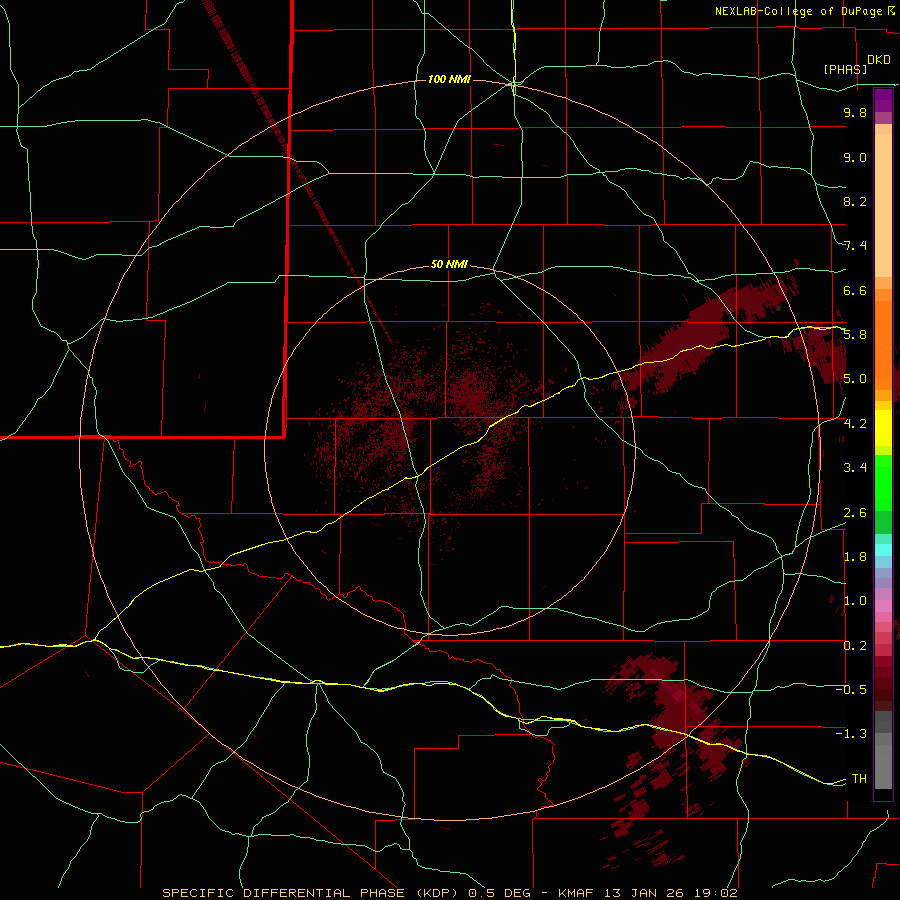
Task: Click the 0.2 scale value
Action: pyautogui.click(x=855, y=646)
